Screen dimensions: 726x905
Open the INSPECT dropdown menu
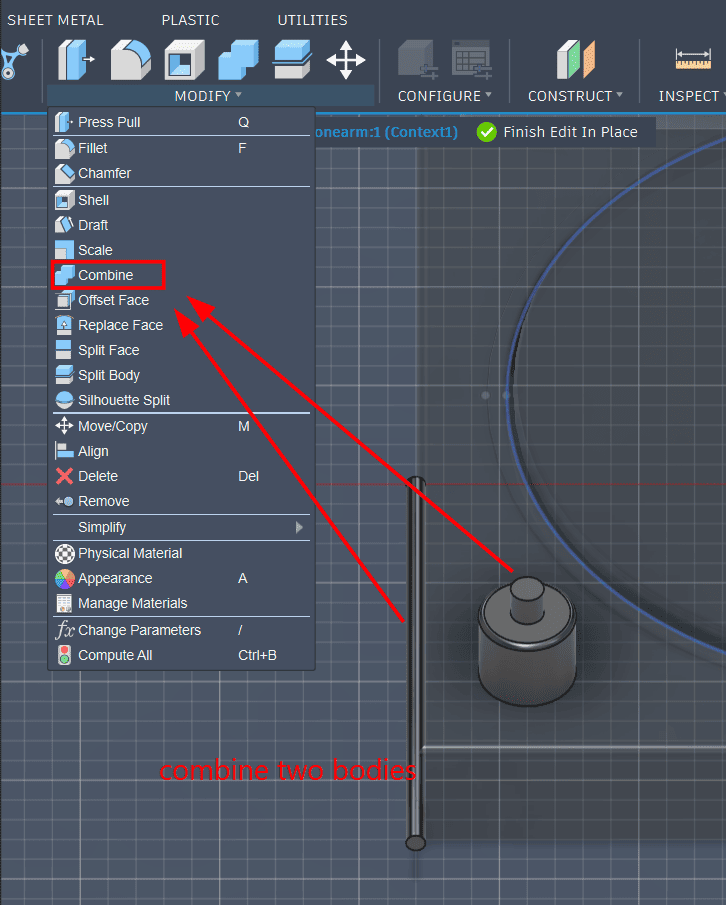tap(691, 96)
